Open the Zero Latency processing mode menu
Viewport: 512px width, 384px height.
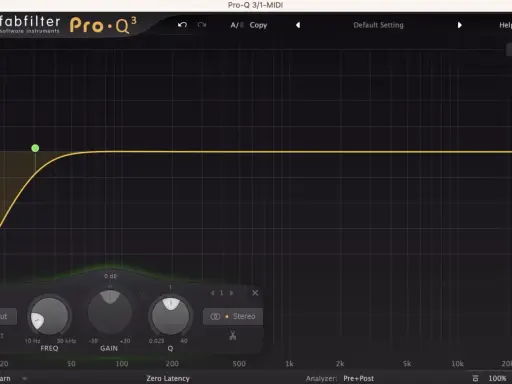pos(168,378)
